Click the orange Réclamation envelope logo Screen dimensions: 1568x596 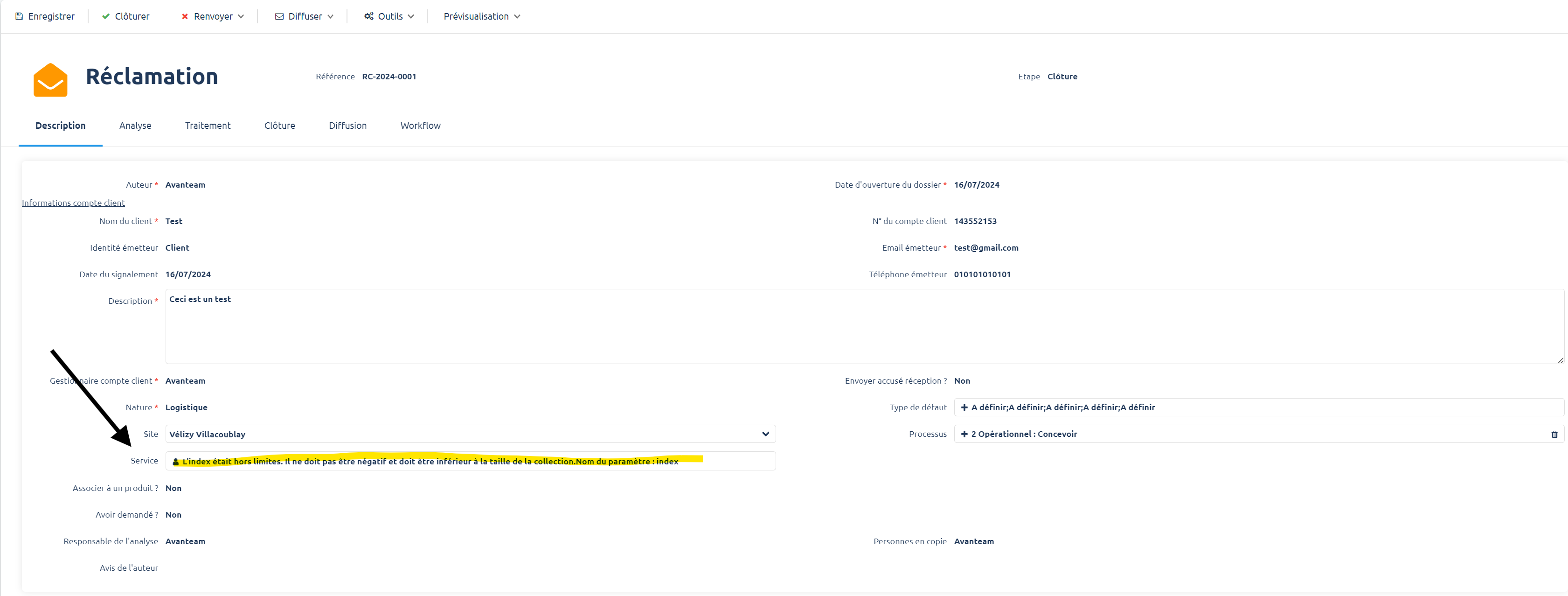[x=50, y=80]
